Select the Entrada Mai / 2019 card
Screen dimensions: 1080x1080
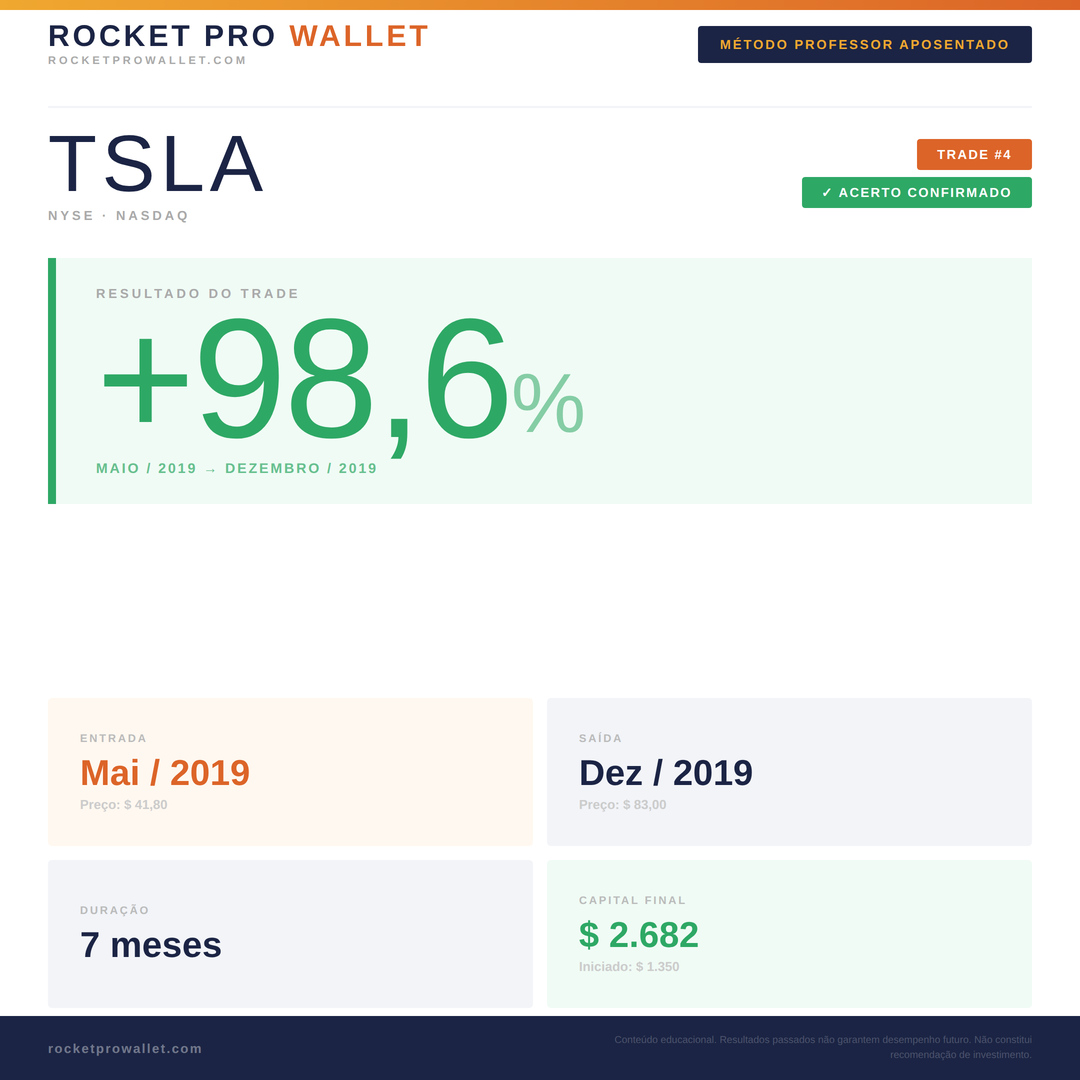(x=290, y=771)
